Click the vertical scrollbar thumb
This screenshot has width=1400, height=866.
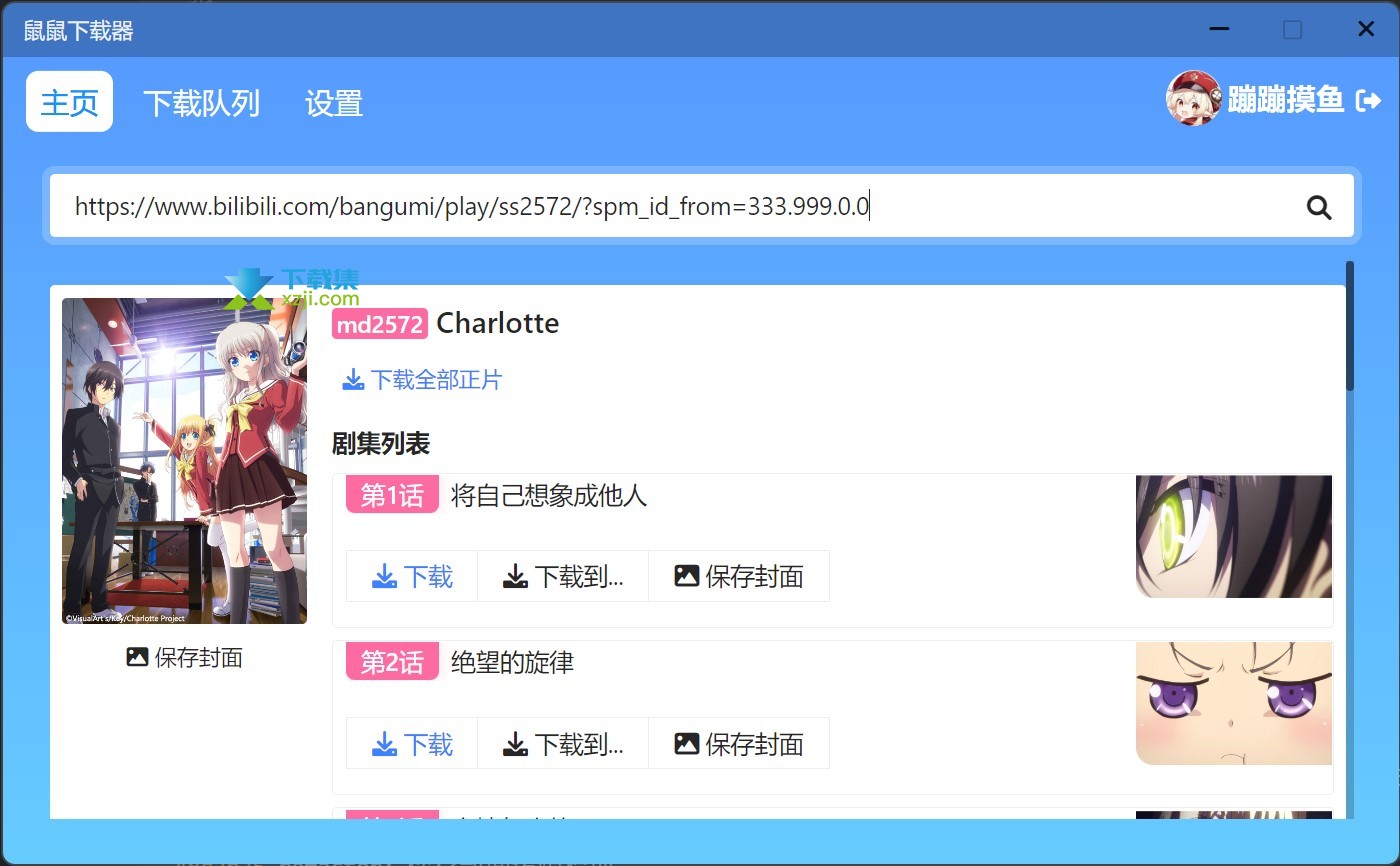(x=1349, y=326)
